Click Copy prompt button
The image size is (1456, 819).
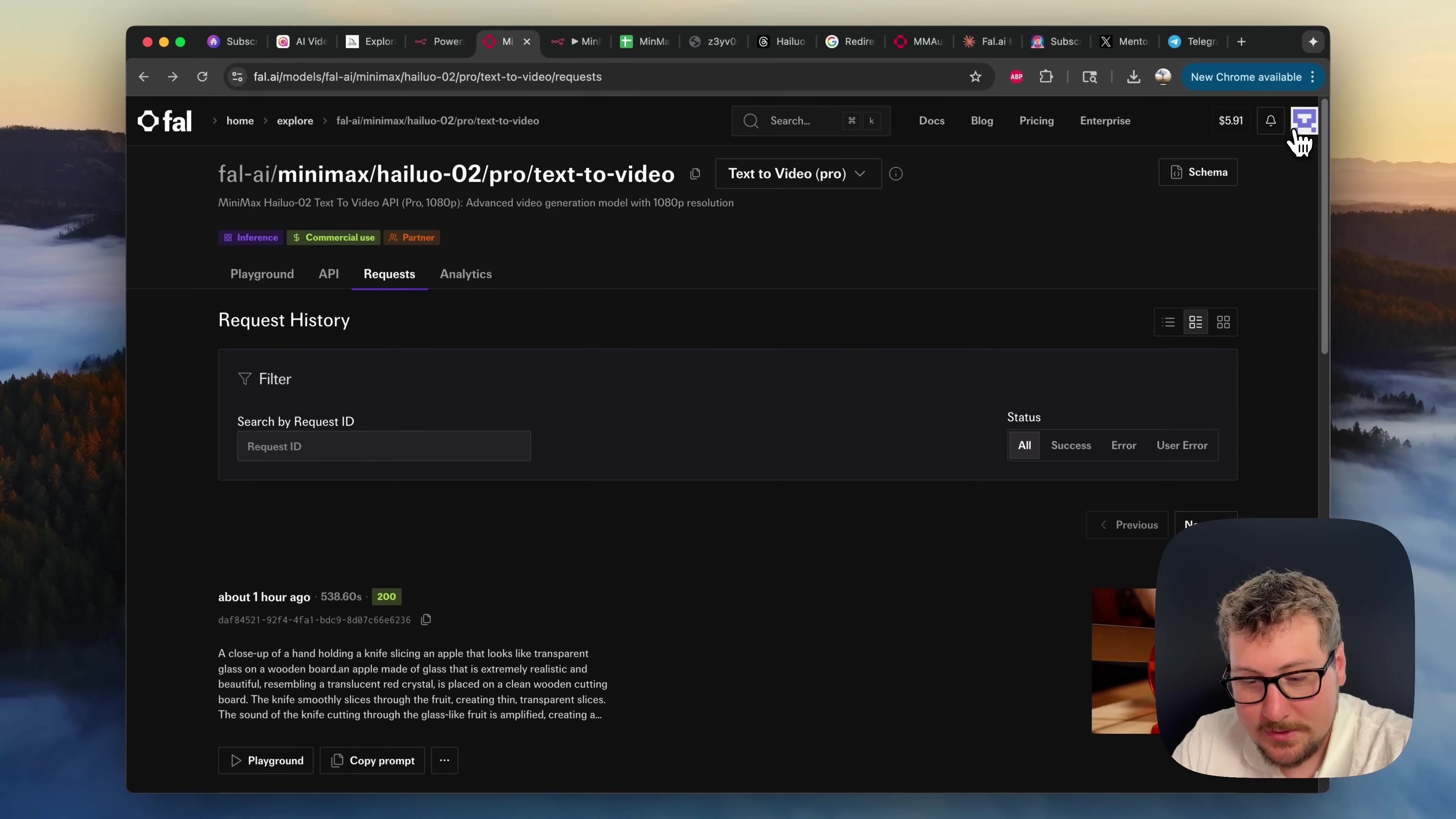(372, 760)
